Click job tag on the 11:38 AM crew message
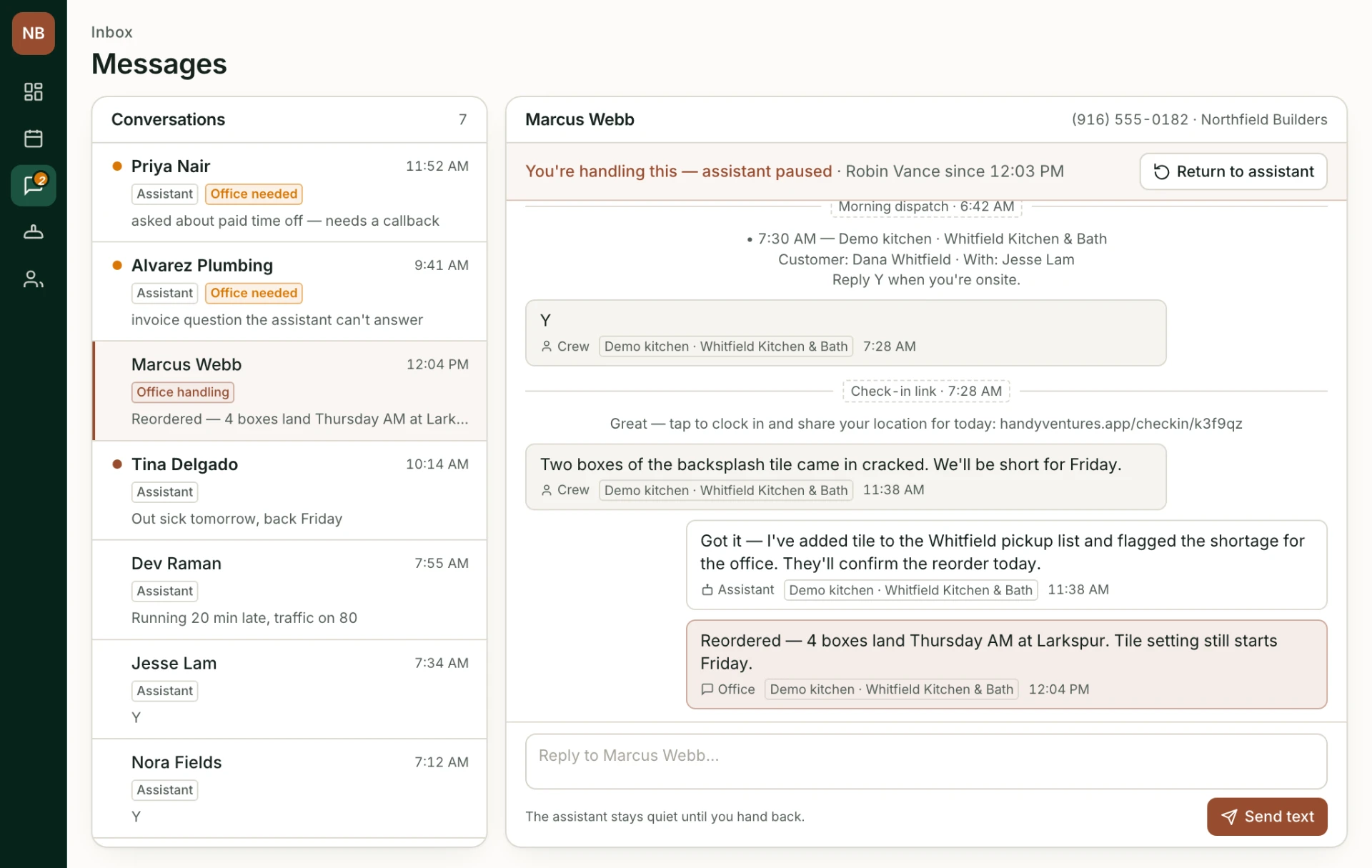Screen dimensions: 1372x868 (x=726, y=490)
